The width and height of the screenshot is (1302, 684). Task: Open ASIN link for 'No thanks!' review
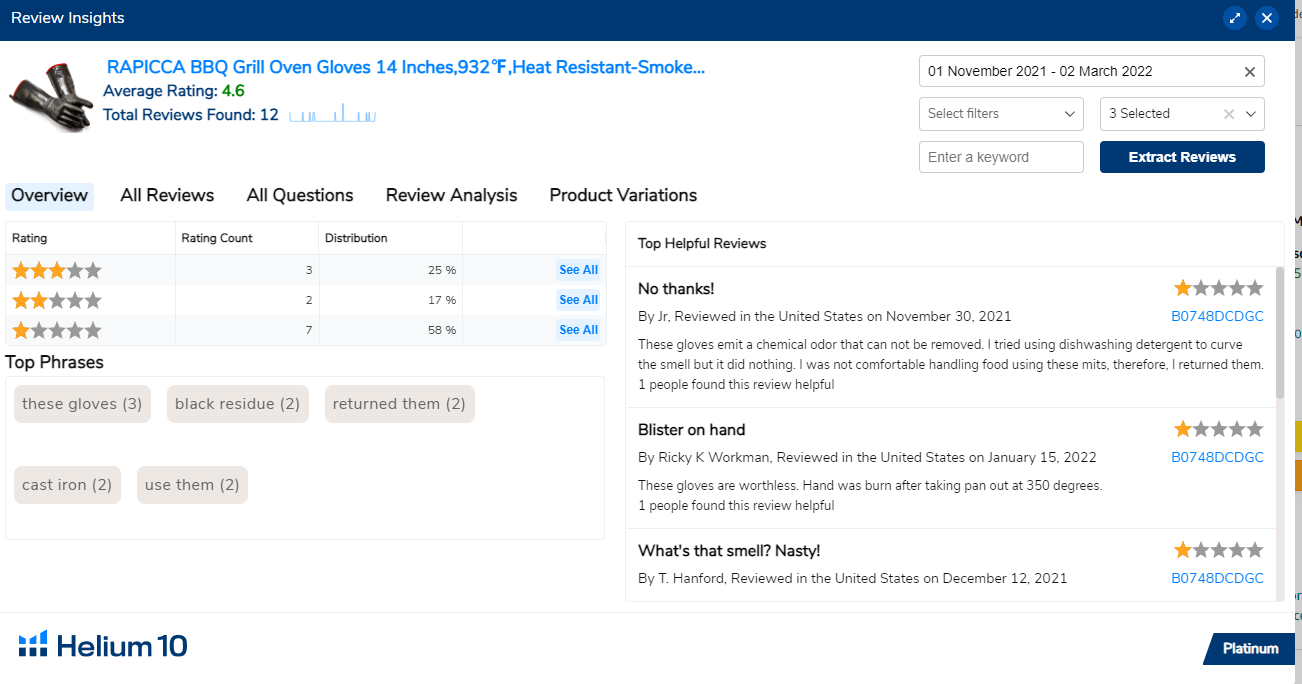point(1217,316)
